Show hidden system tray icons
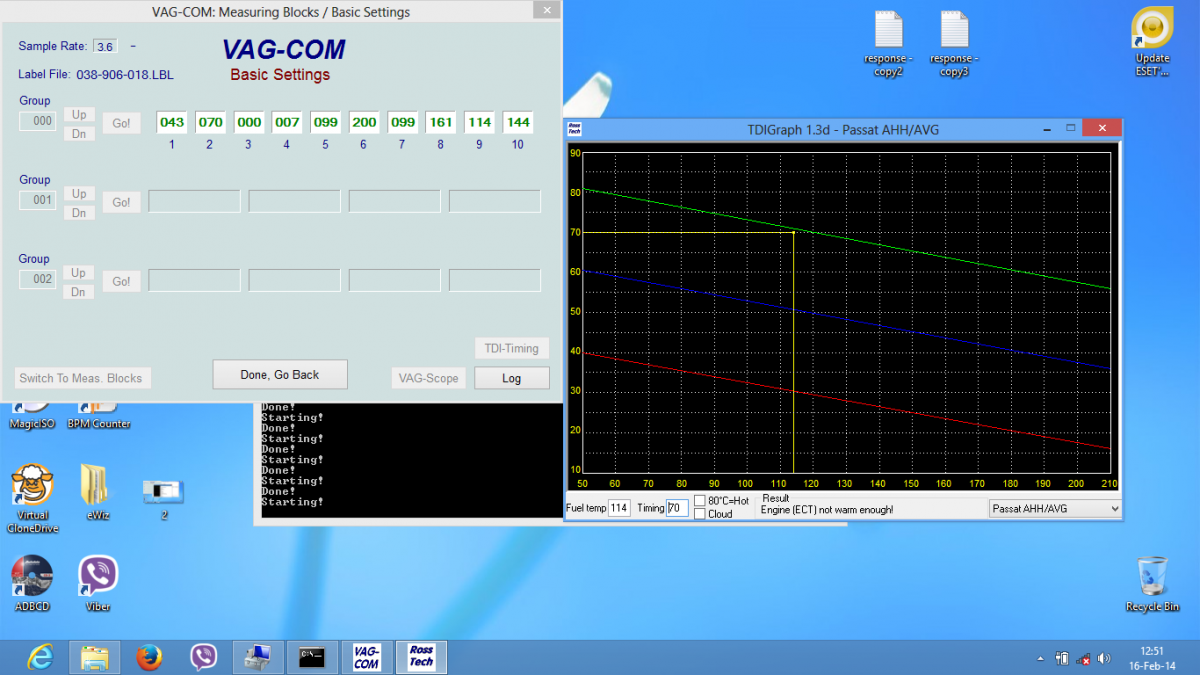The image size is (1200, 675). pyautogui.click(x=1041, y=658)
